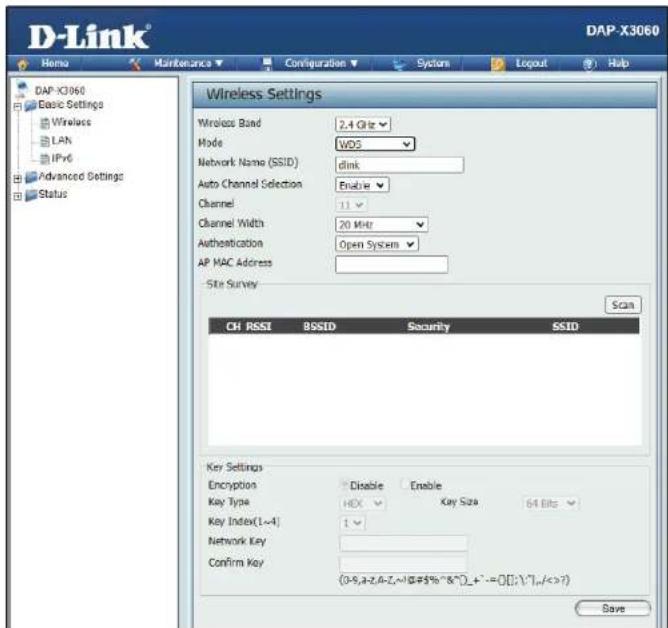Click the Advanced Settings folder icon

coord(31,177)
